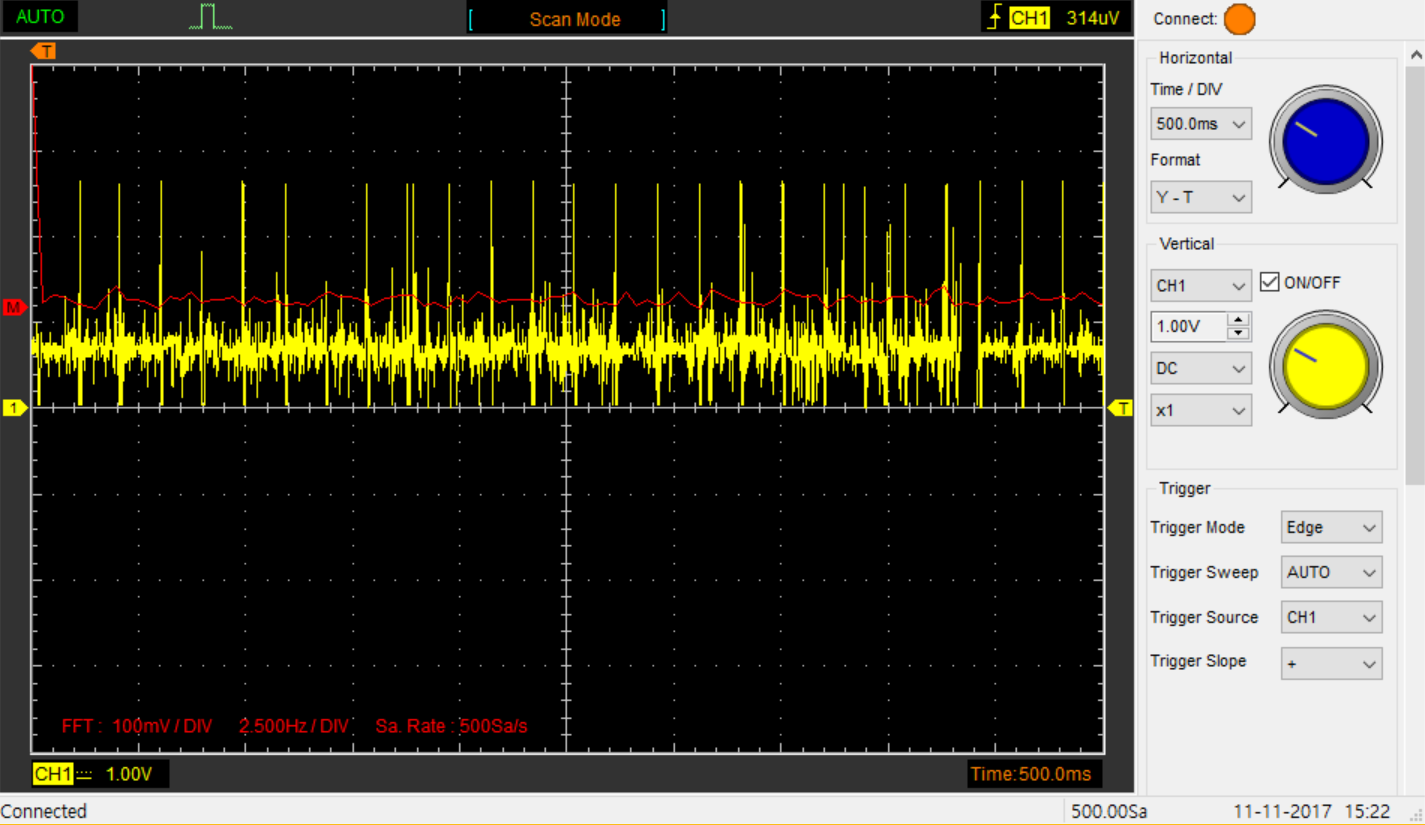
Task: Click the 1.00V volts per division field
Action: 1188,326
